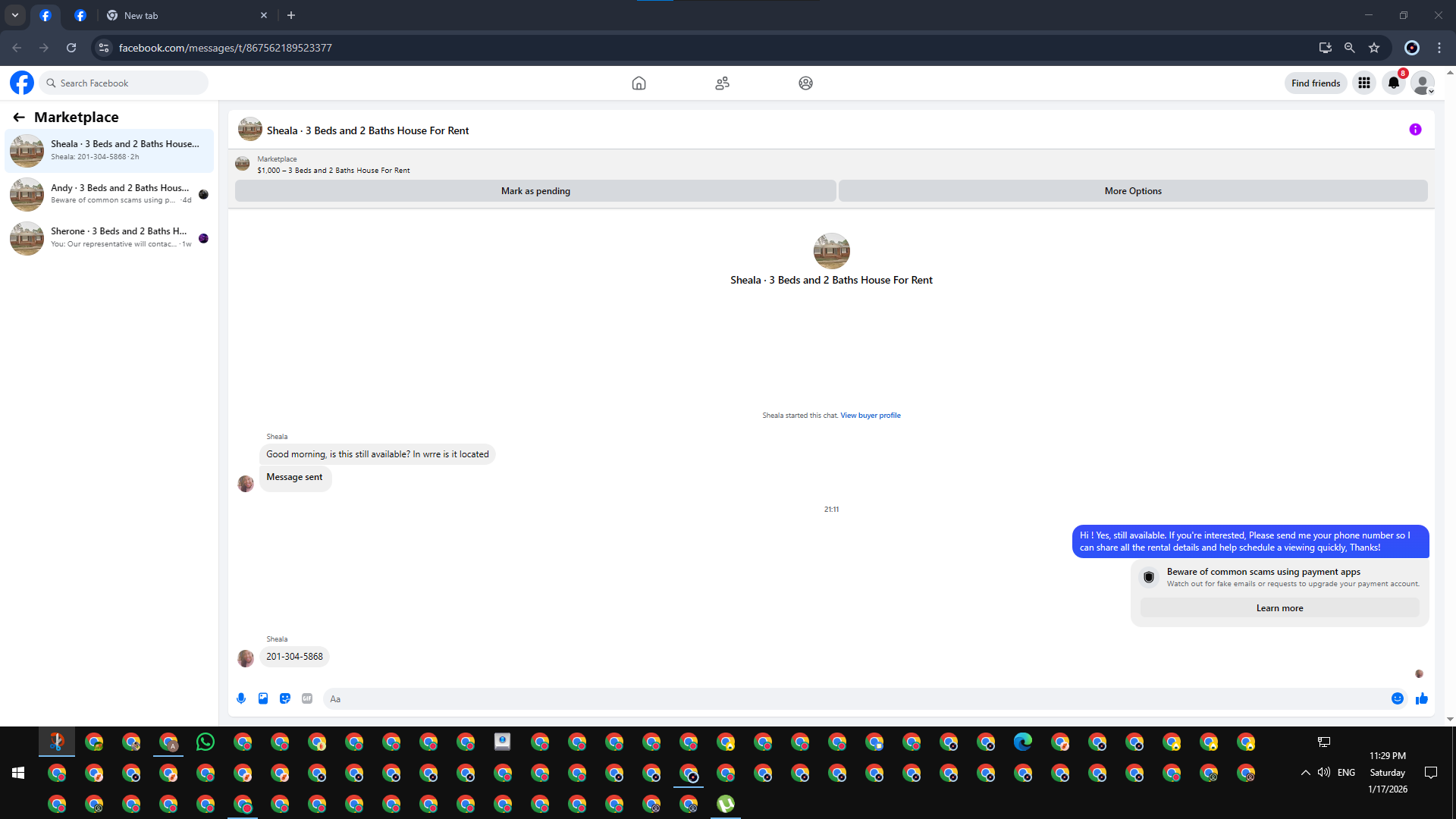Go to Facebook Home icon
1456x819 pixels.
(x=639, y=83)
